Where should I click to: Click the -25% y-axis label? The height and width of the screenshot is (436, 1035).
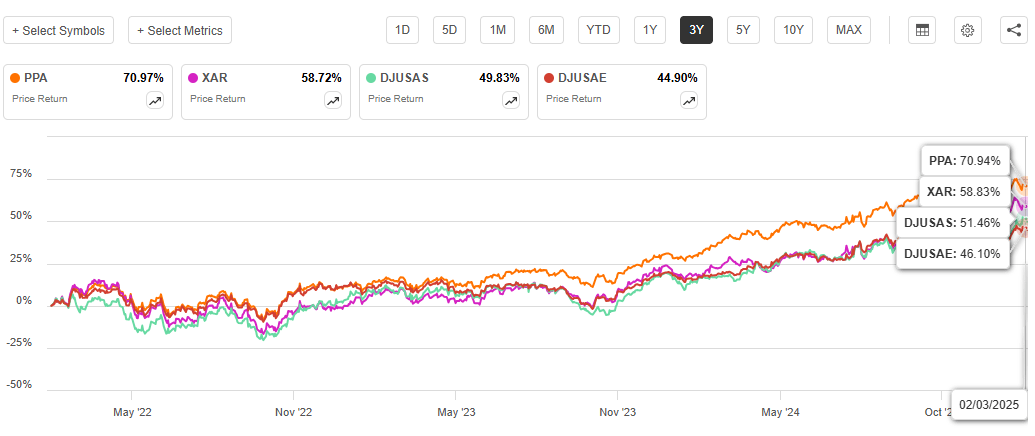pos(18,343)
